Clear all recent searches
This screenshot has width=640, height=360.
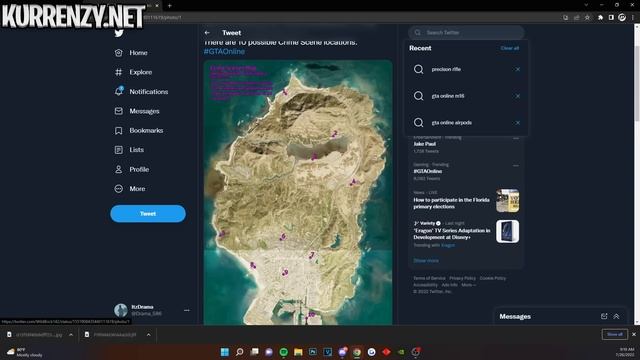[510, 48]
